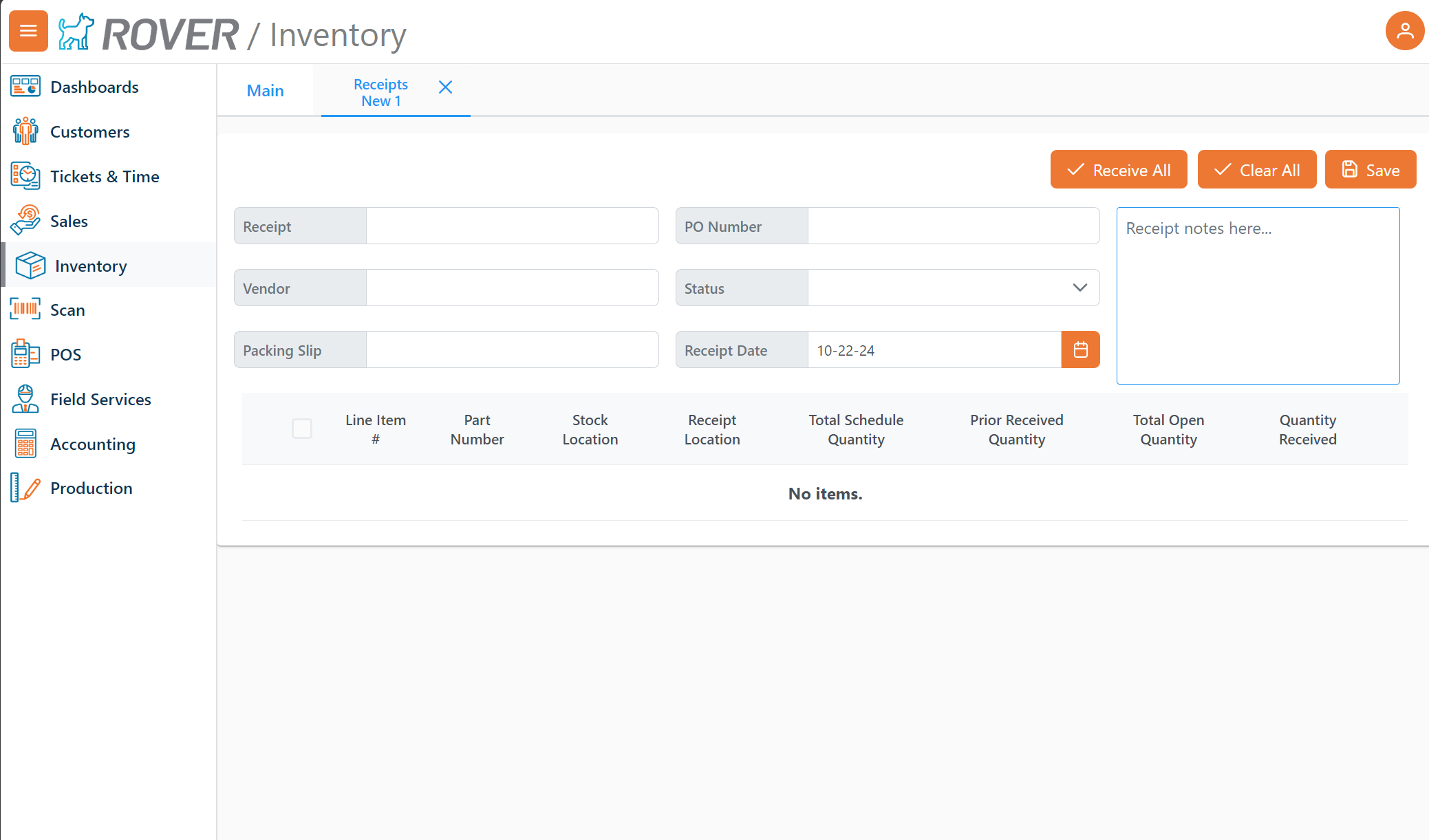Close the Receipts New 1 tab
The height and width of the screenshot is (840, 1429).
[x=445, y=87]
